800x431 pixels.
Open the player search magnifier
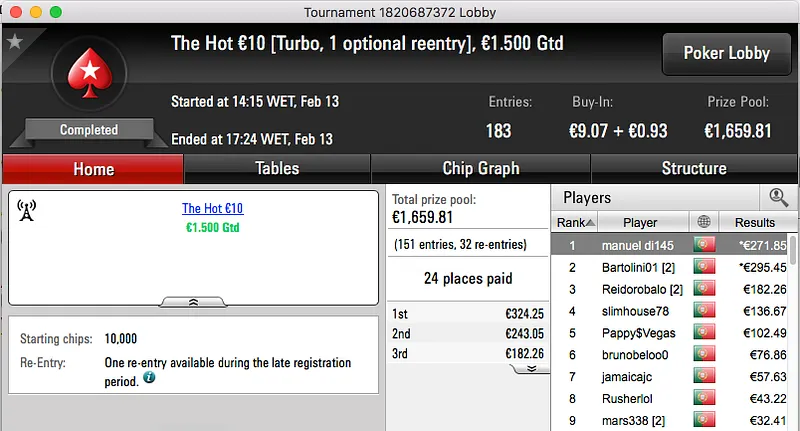coord(778,198)
